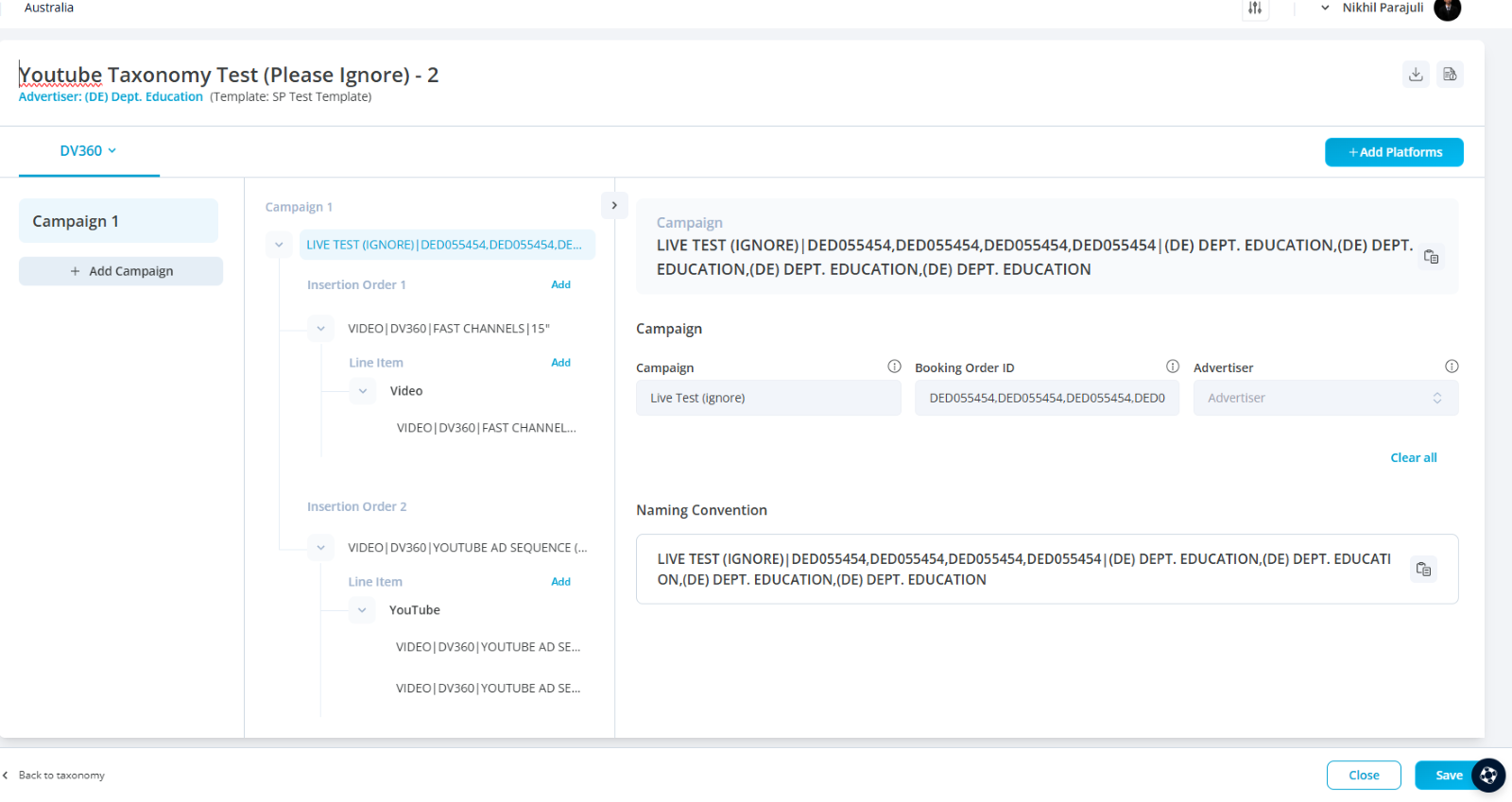
Task: Click the Close button
Action: click(1364, 776)
